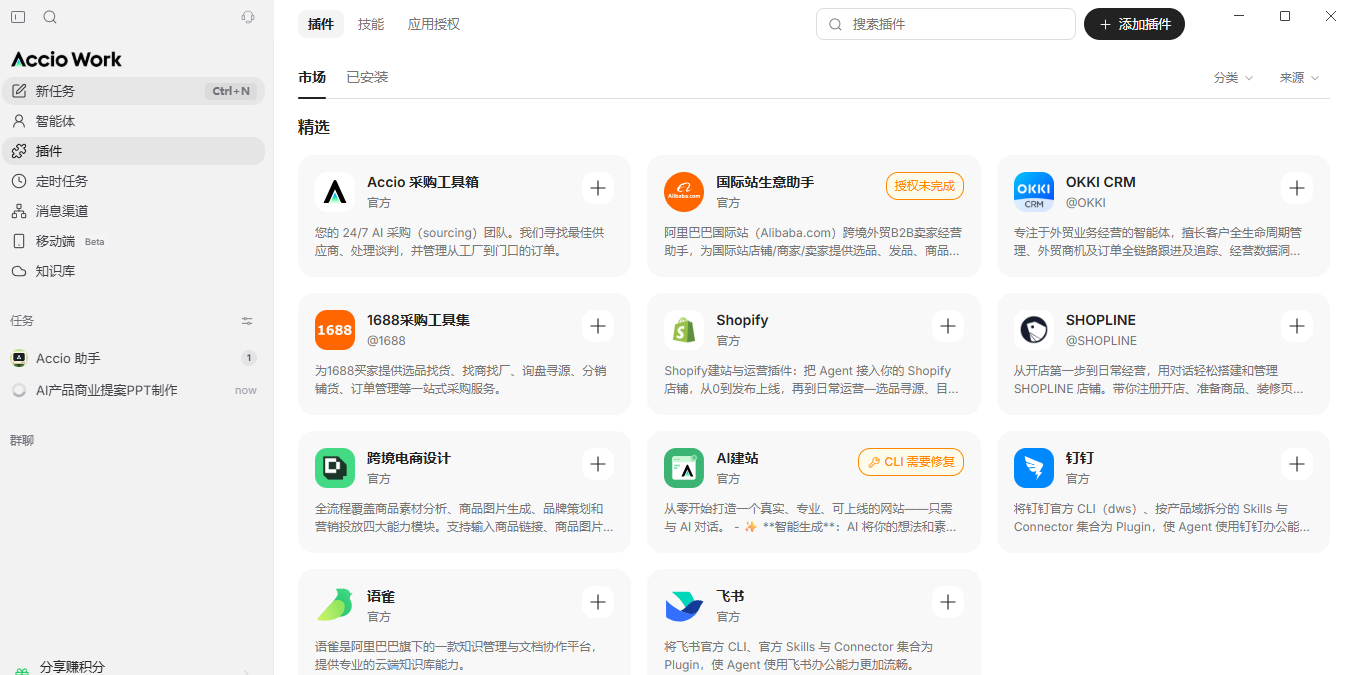Viewport: 1350px width, 675px height.
Task: Open 移动端 Beta in the sidebar
Action: pos(132,241)
